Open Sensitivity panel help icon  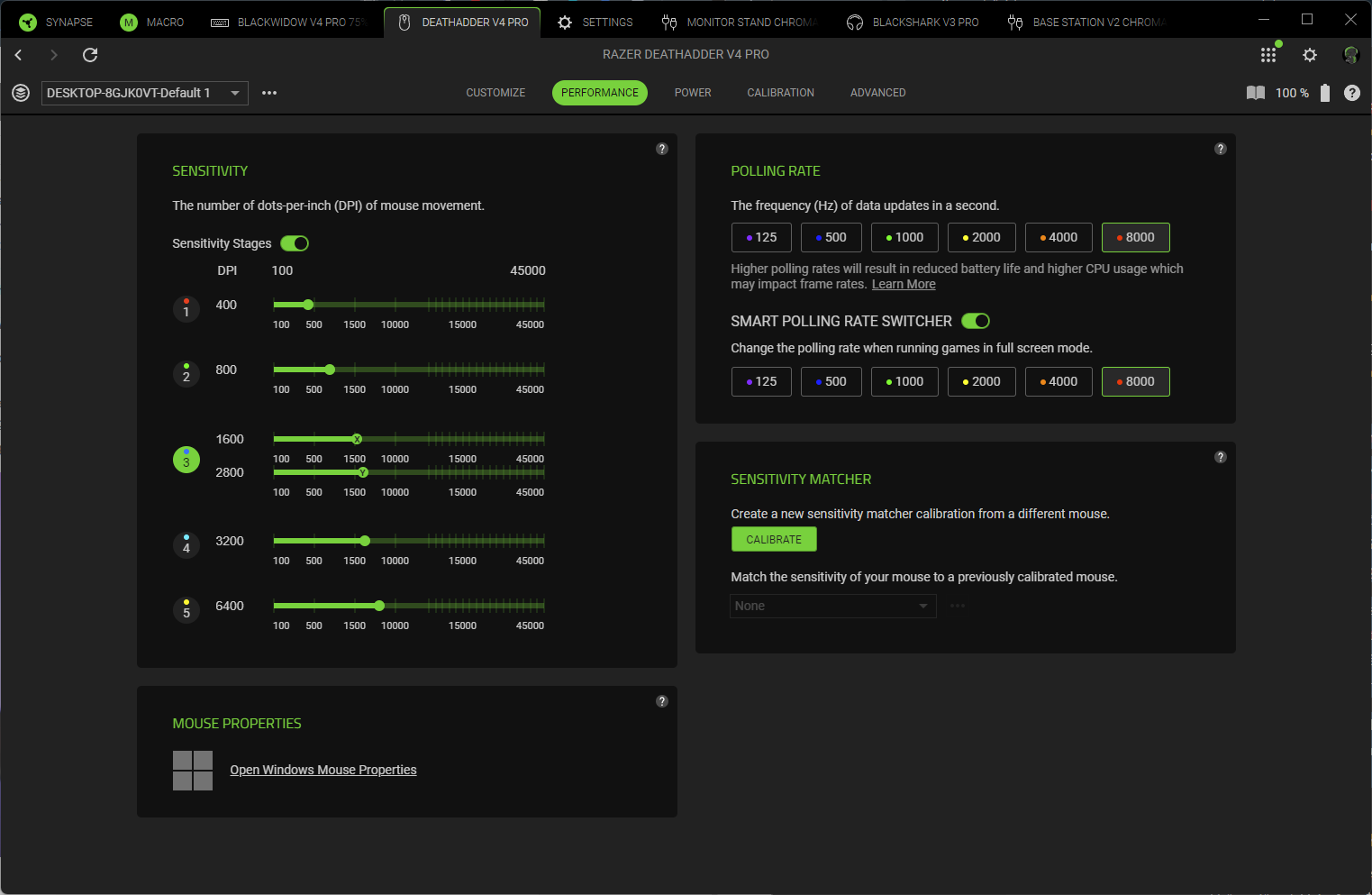(x=662, y=149)
